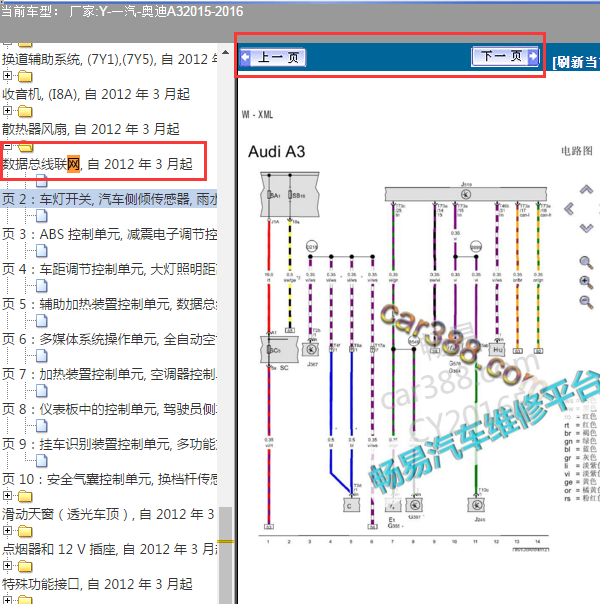The image size is (600, 604).
Task: Click the folder icon above 滑动天窗 entry
Action: (x=25, y=496)
